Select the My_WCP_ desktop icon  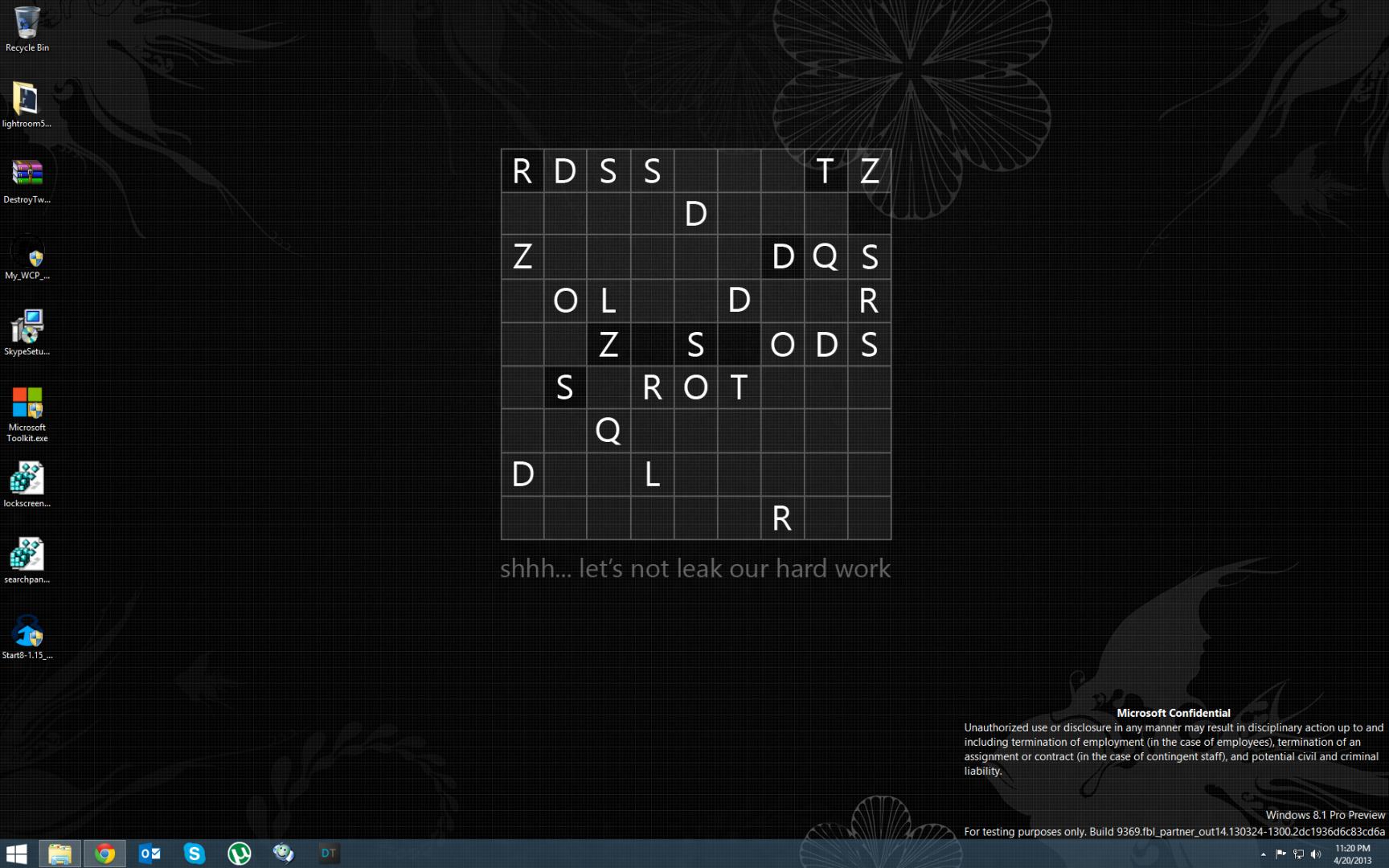coord(27,257)
